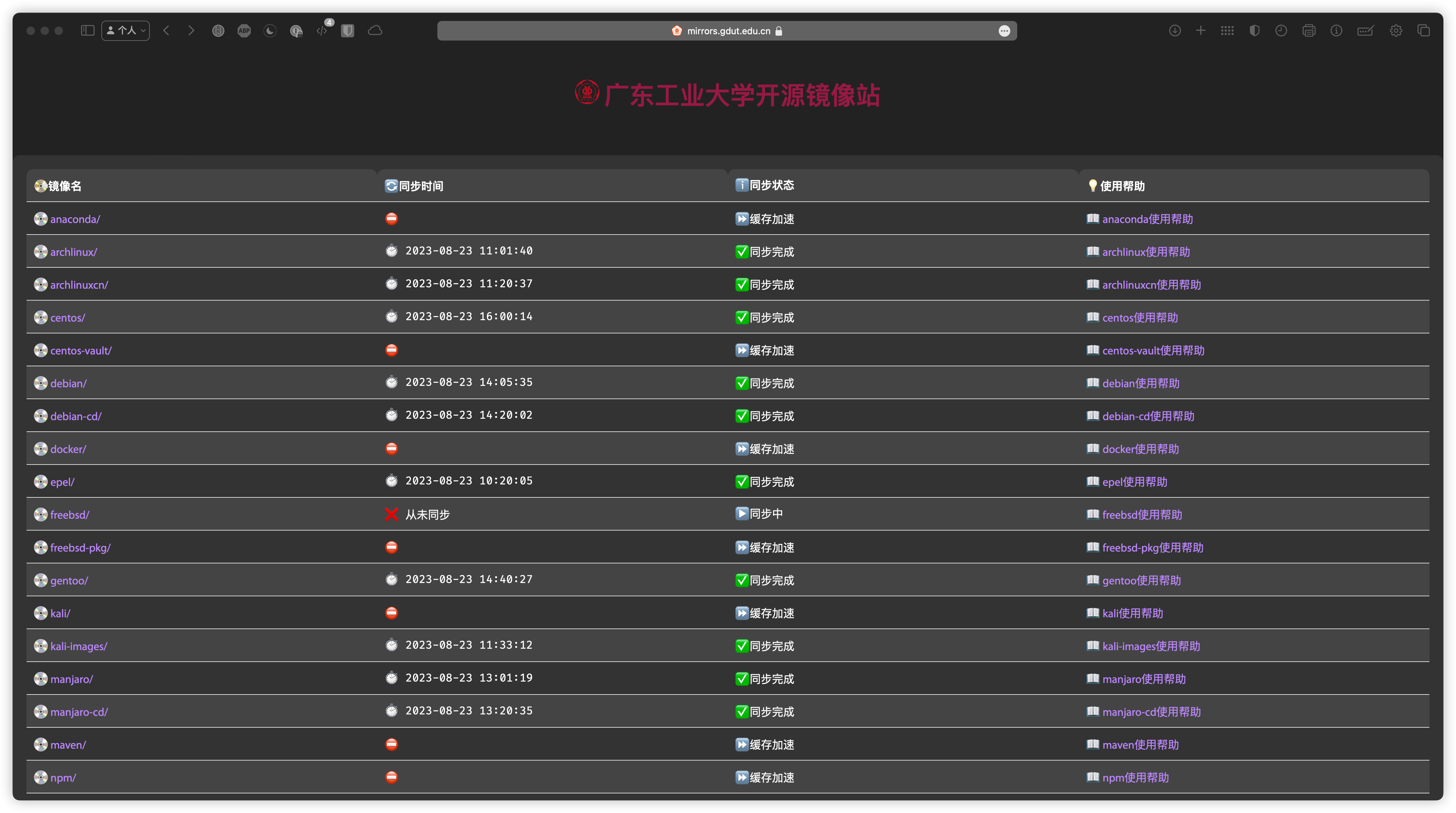Open the 个人 profile dropdown
This screenshot has width=1456, height=813.
125,30
